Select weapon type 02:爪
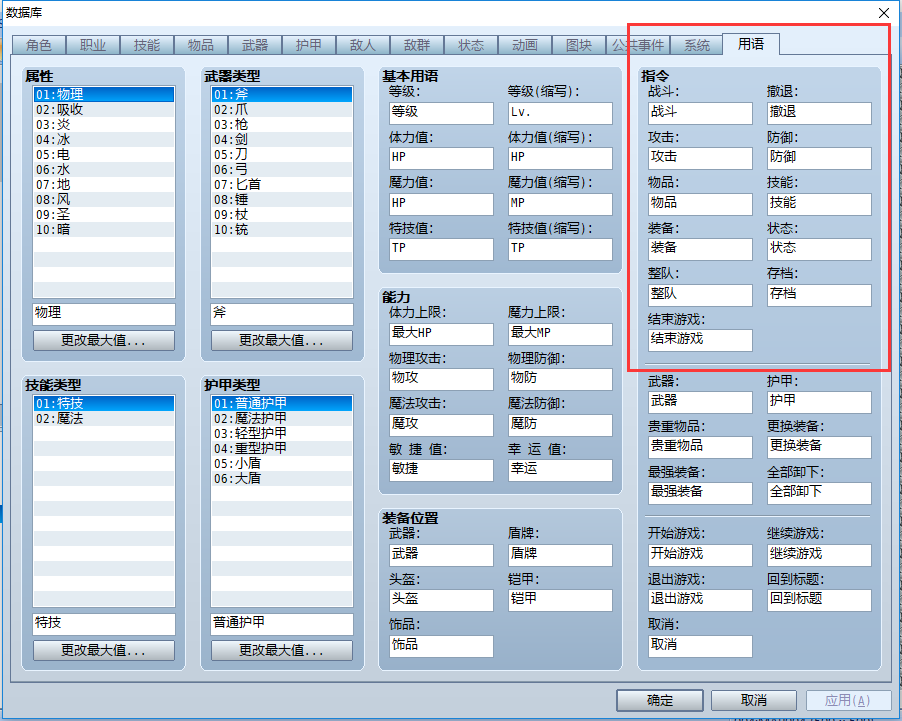 (x=282, y=109)
